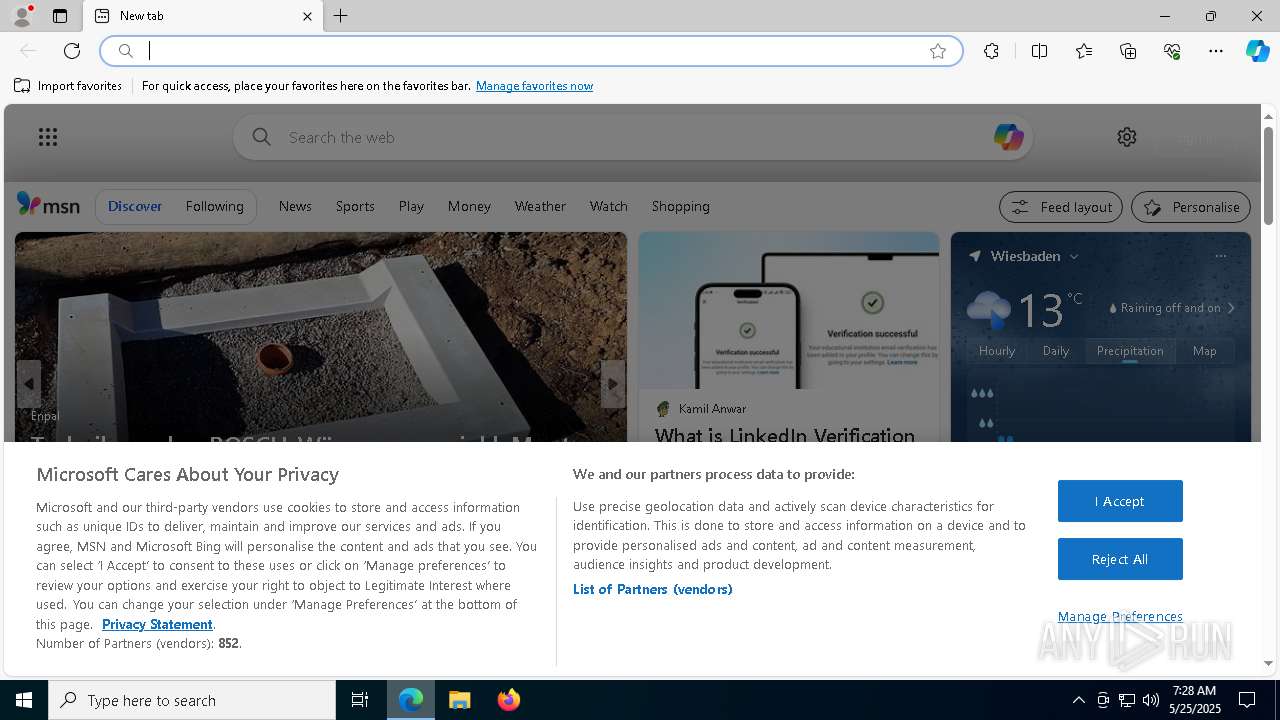The width and height of the screenshot is (1280, 720).
Task: Open the Sports section
Action: tap(355, 206)
